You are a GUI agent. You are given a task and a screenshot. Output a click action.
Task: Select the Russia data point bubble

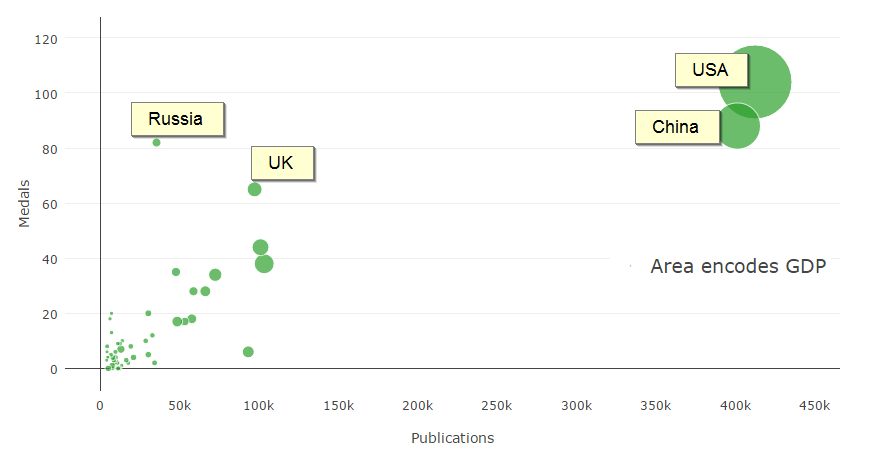156,142
